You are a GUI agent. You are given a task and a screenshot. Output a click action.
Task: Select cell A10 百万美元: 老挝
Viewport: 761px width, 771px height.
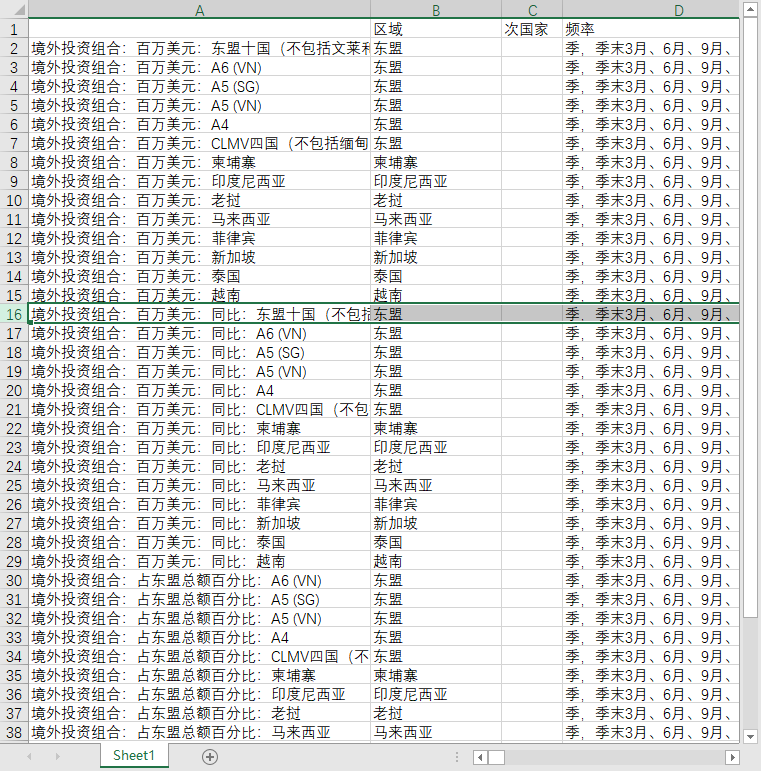199,201
